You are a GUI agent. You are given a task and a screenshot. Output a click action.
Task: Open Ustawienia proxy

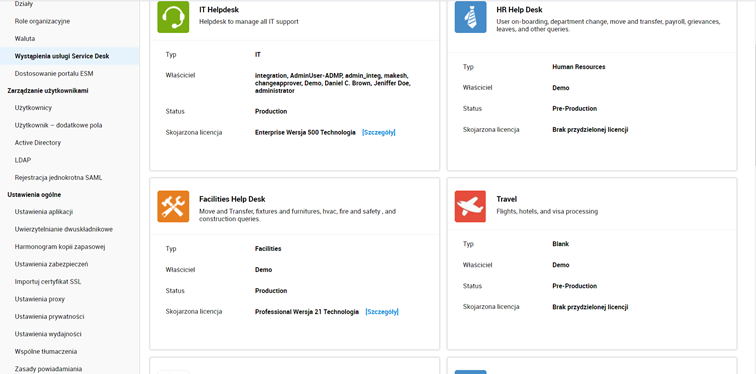[40, 299]
